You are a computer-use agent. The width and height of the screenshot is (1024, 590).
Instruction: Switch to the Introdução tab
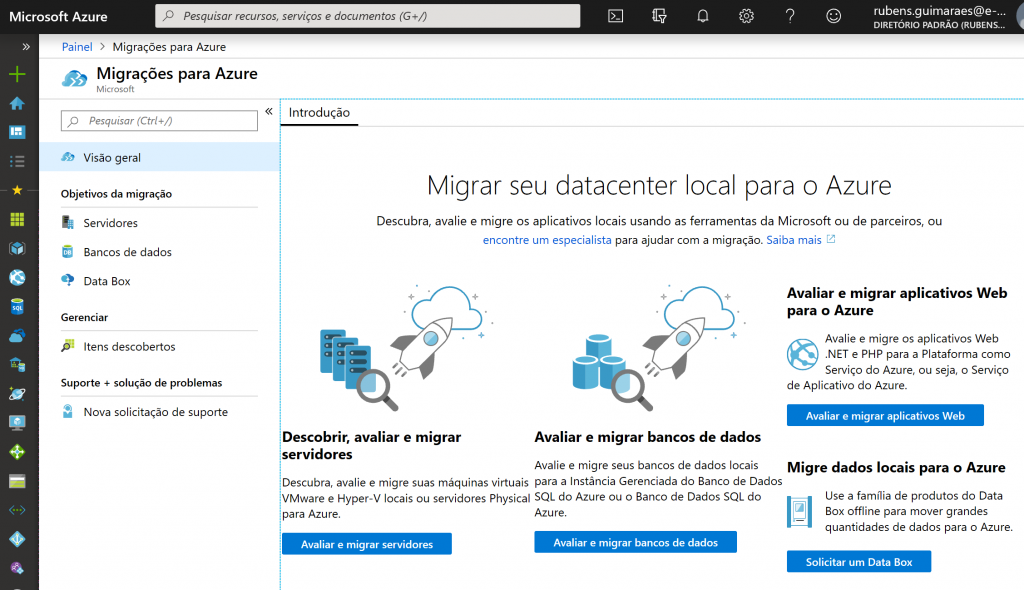pos(319,113)
